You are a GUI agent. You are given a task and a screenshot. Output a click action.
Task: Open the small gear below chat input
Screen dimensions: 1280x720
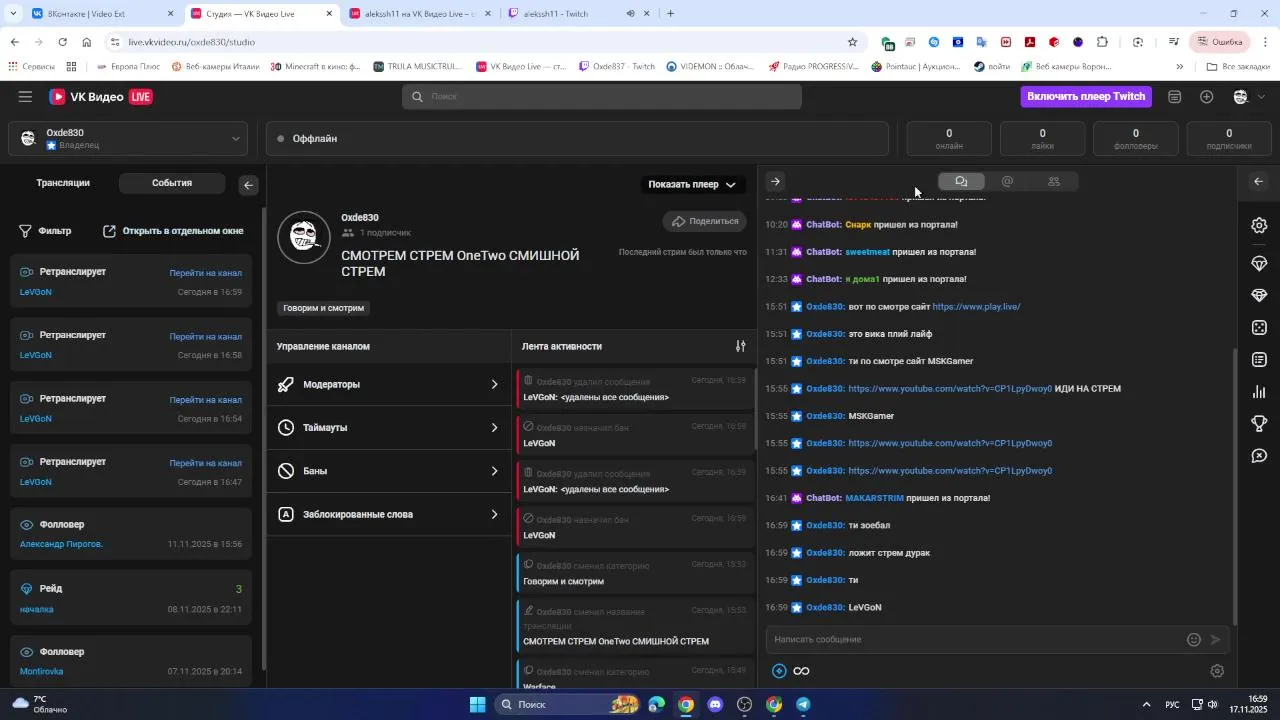(1217, 671)
